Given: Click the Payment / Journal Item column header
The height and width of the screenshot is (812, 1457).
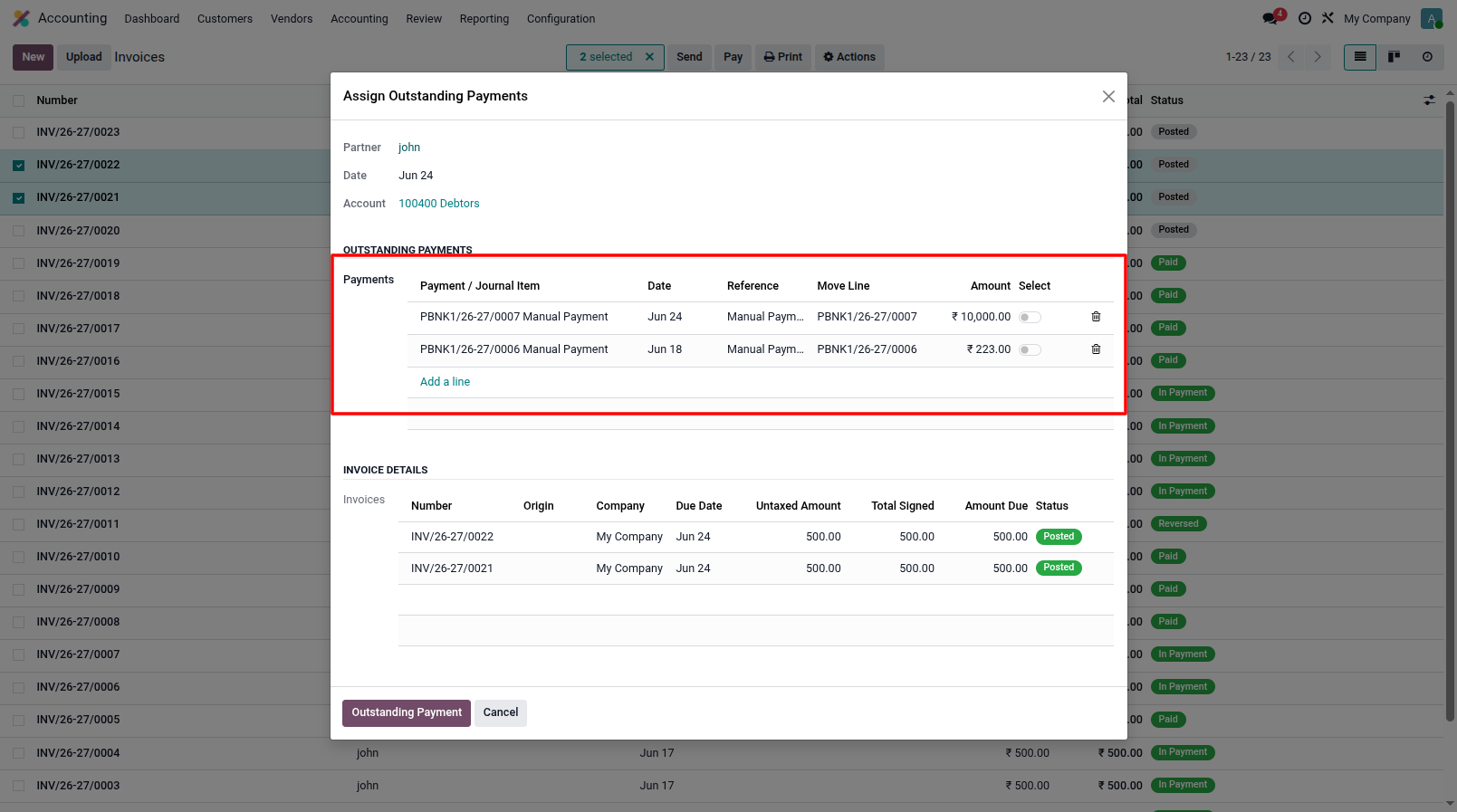Looking at the screenshot, I should [480, 286].
